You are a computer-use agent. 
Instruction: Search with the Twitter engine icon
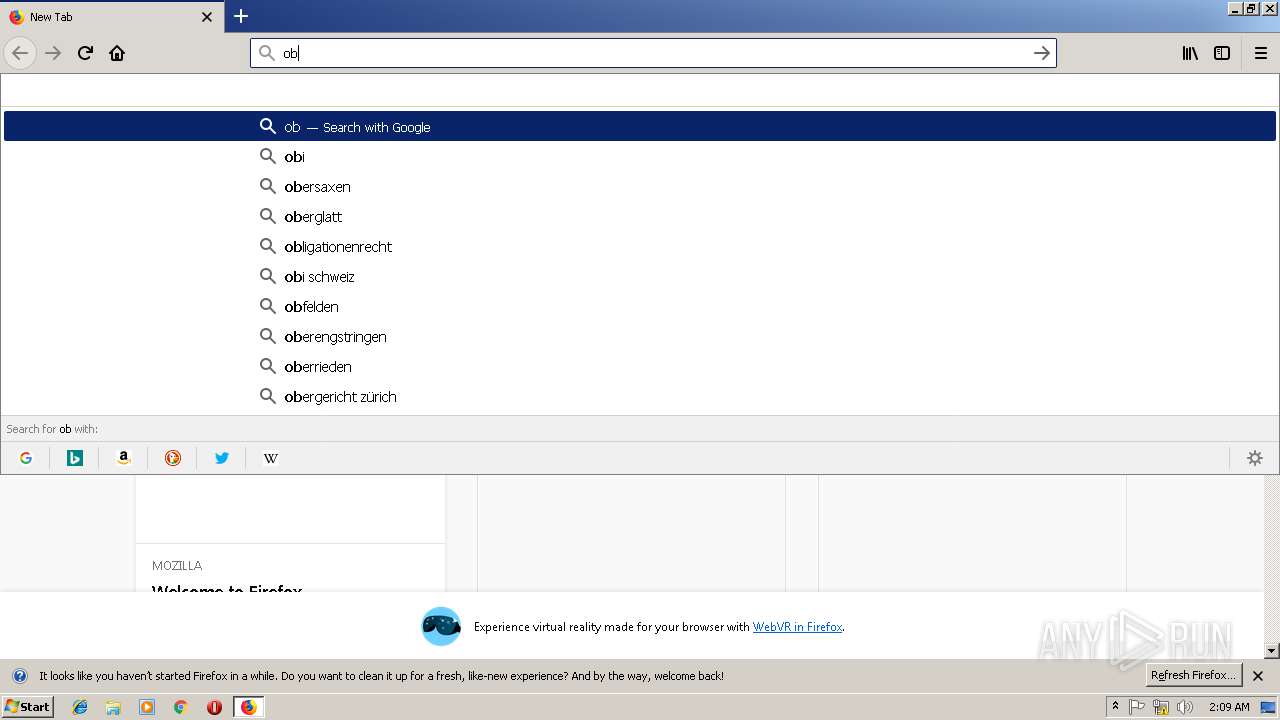pos(222,458)
